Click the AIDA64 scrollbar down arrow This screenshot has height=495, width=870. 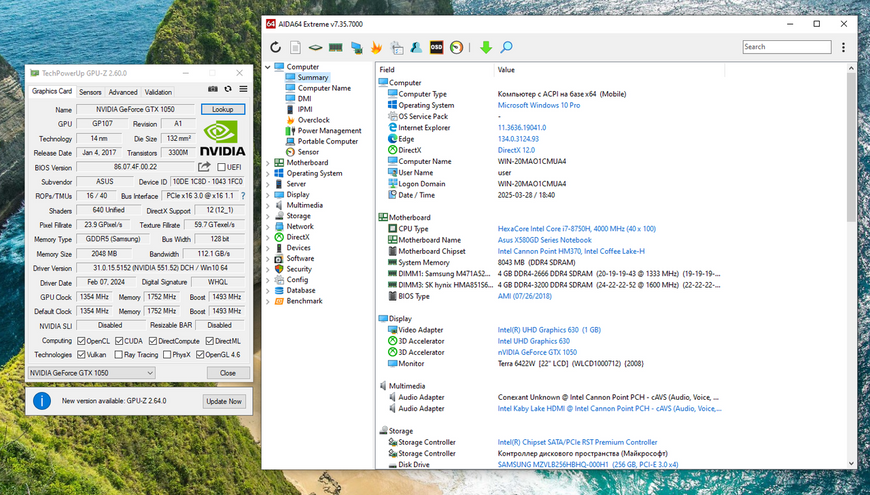point(851,463)
